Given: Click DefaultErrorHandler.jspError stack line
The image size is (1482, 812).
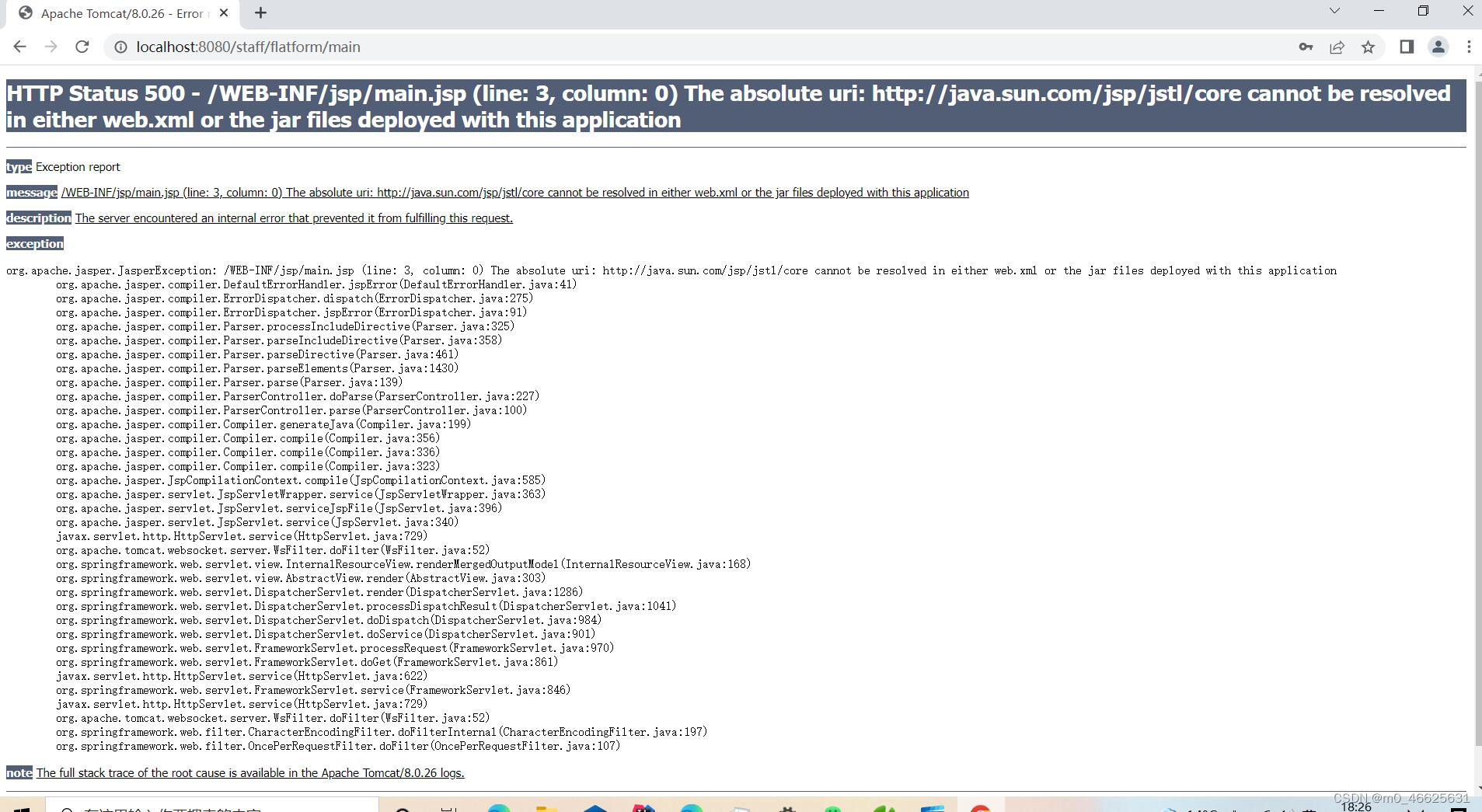Looking at the screenshot, I should click(316, 284).
